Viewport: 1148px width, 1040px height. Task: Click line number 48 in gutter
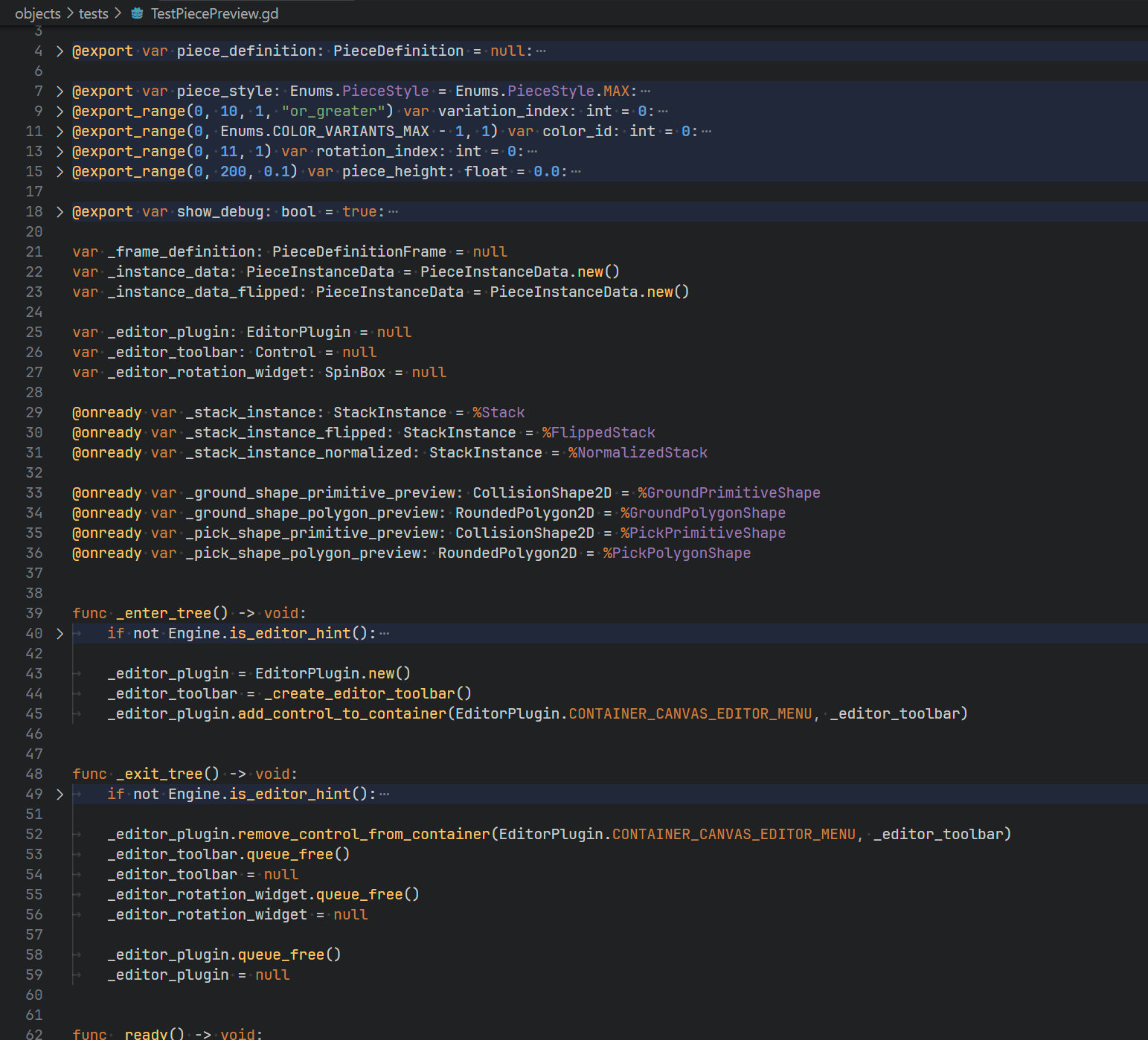[x=34, y=774]
